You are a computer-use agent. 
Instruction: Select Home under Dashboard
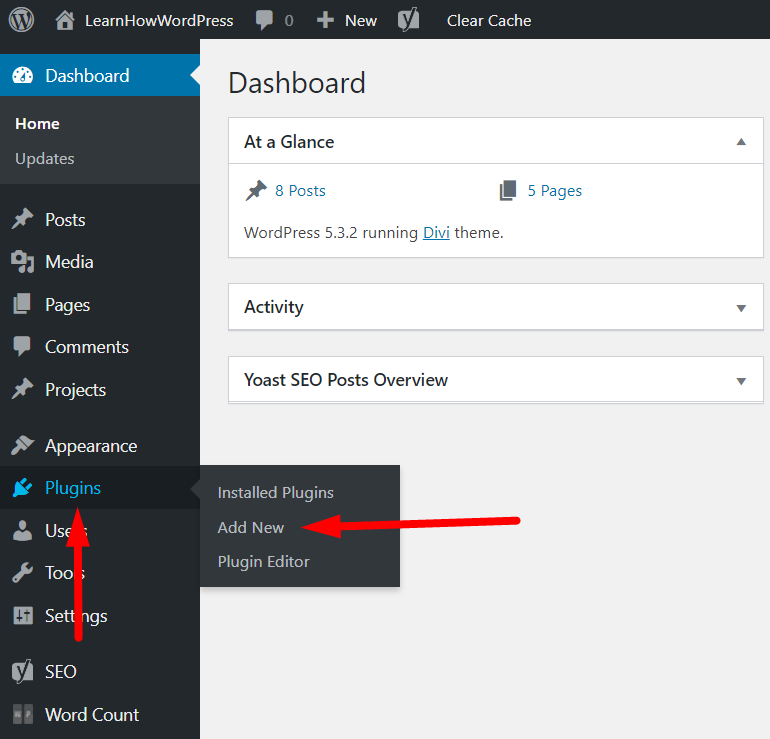tap(37, 124)
